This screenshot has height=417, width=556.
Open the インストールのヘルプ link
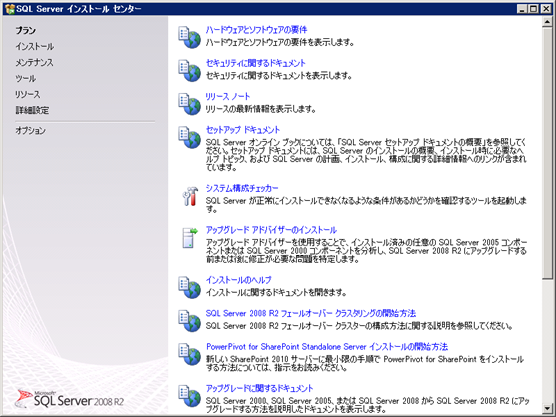click(239, 280)
